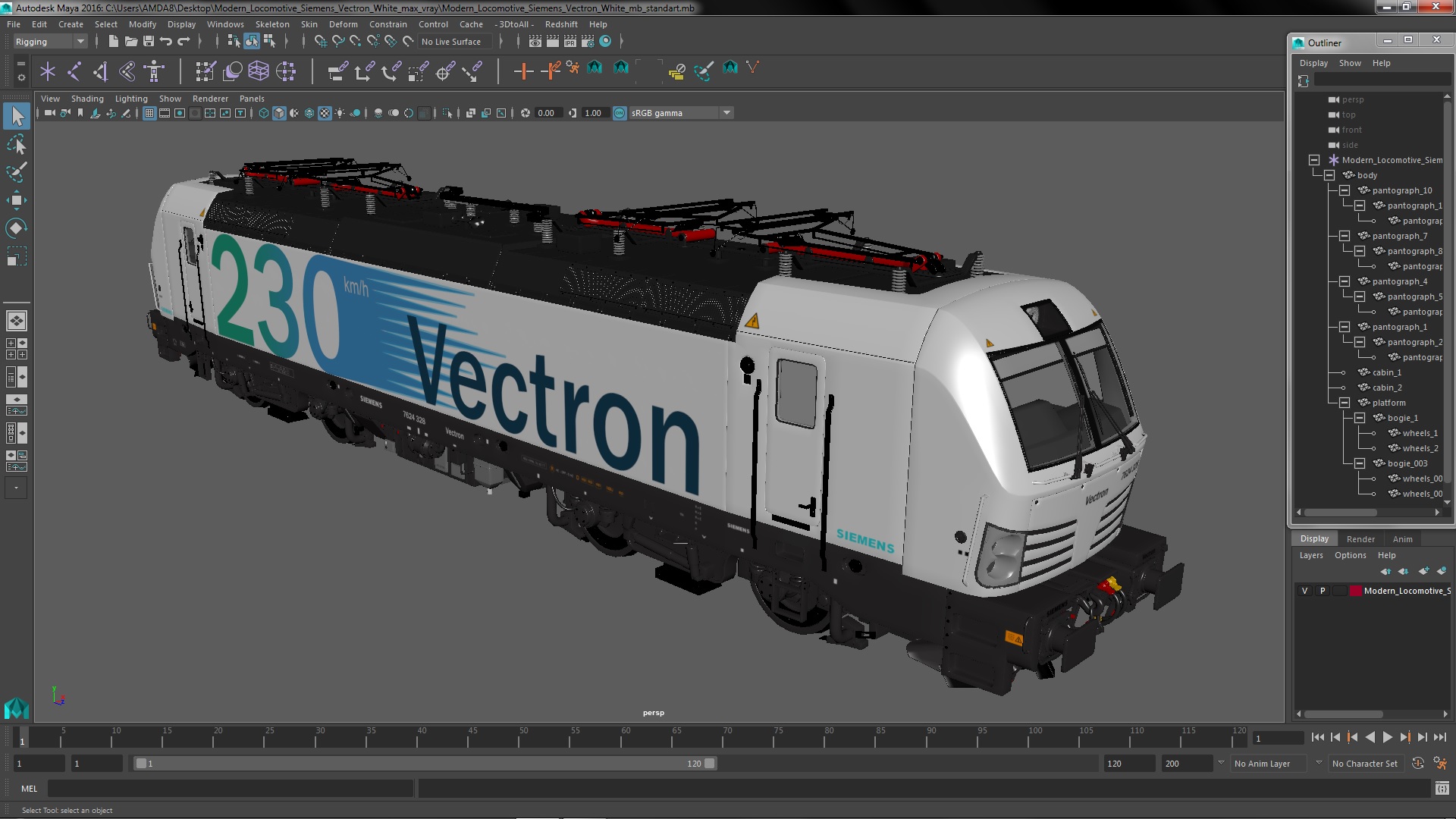Toggle textured display in viewport
Viewport: 1456px width, 819px height.
tap(325, 113)
